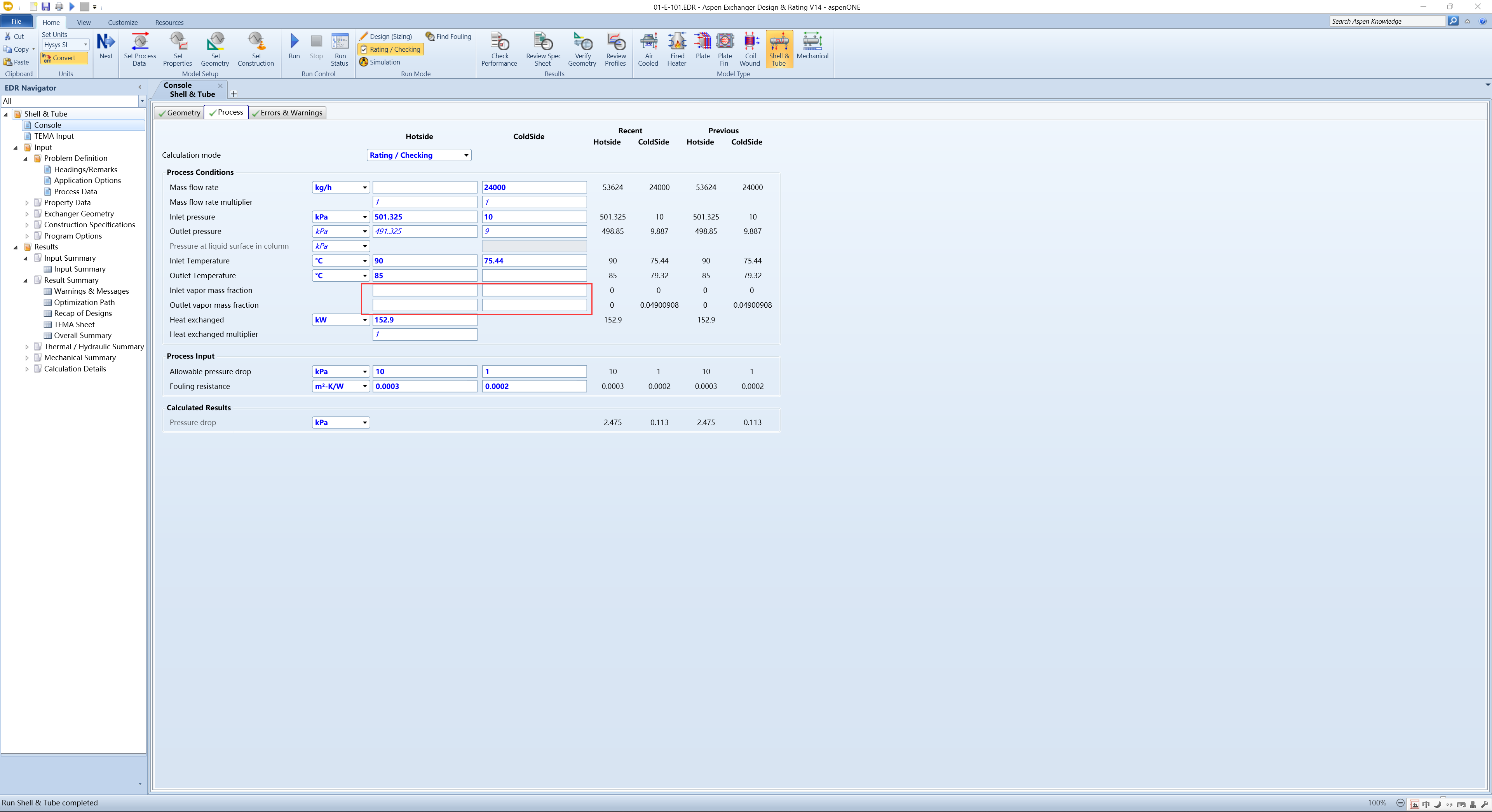This screenshot has height=812, width=1492.
Task: Click the Convert units button
Action: (64, 58)
